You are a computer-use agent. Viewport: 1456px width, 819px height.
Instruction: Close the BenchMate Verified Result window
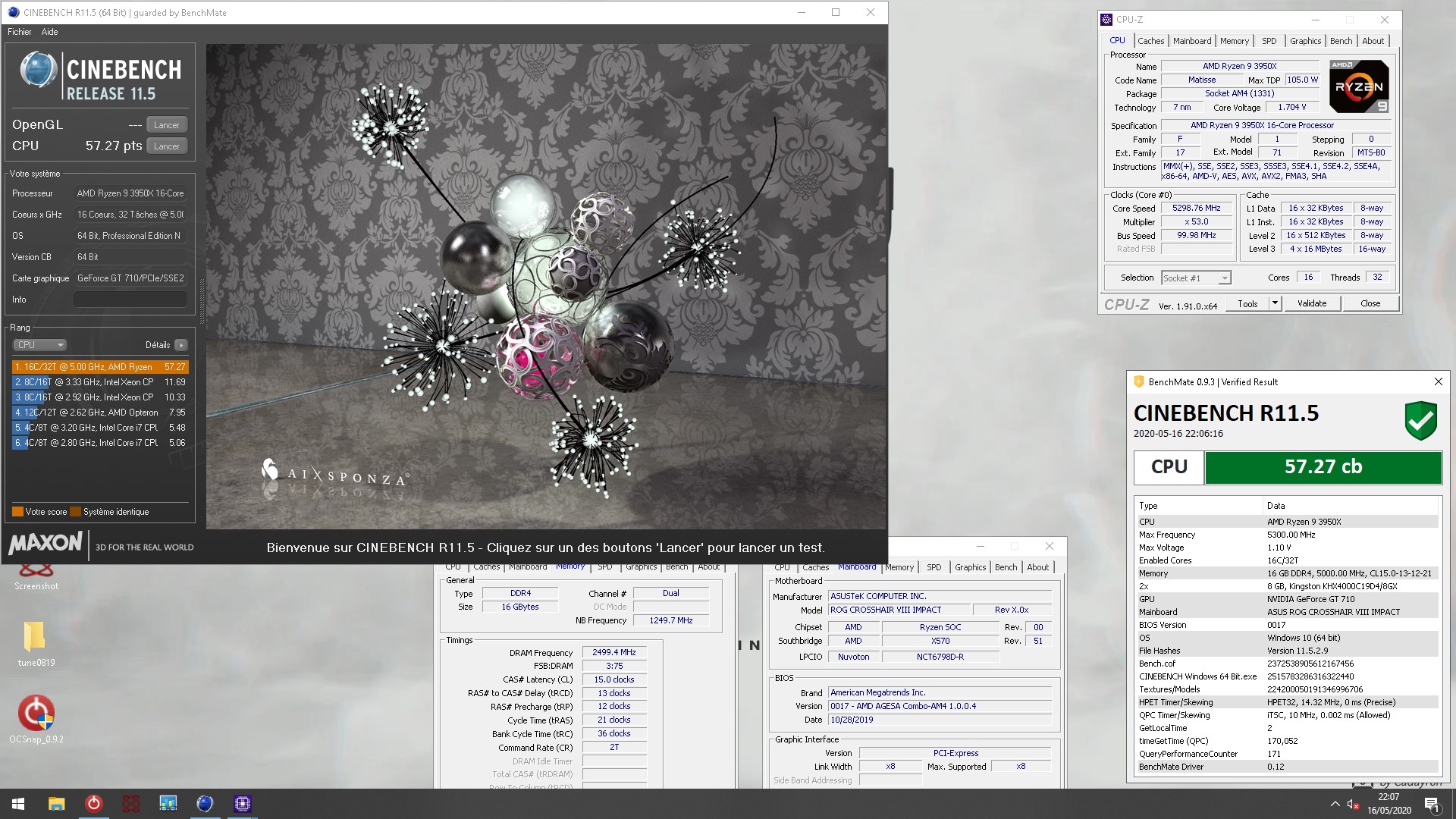[1438, 381]
